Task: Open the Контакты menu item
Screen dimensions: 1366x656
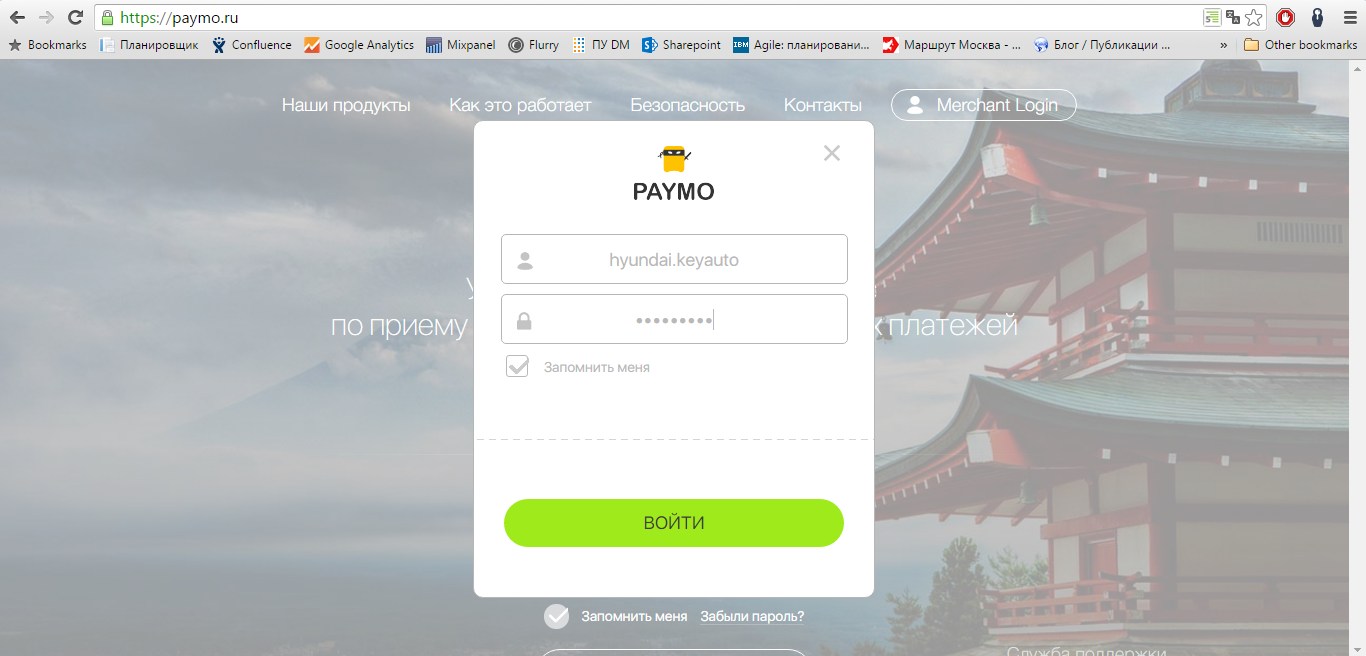Action: click(x=823, y=105)
